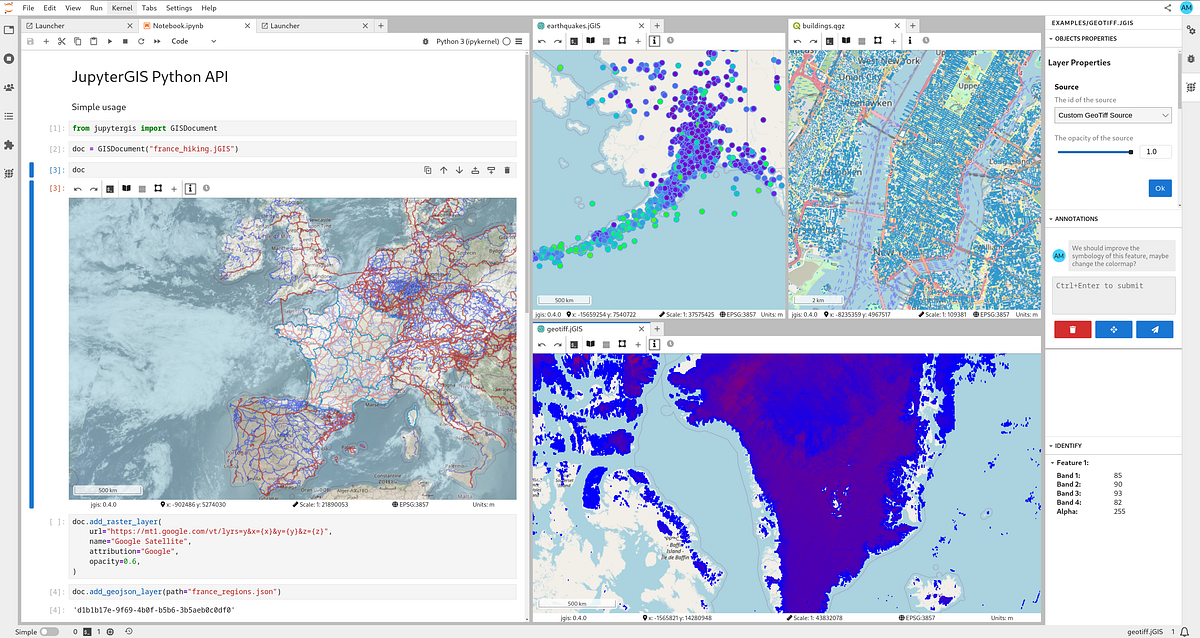1200x638 pixels.
Task: Select the new layer plus icon in geotiff.jGIS toolbar
Action: [x=638, y=343]
